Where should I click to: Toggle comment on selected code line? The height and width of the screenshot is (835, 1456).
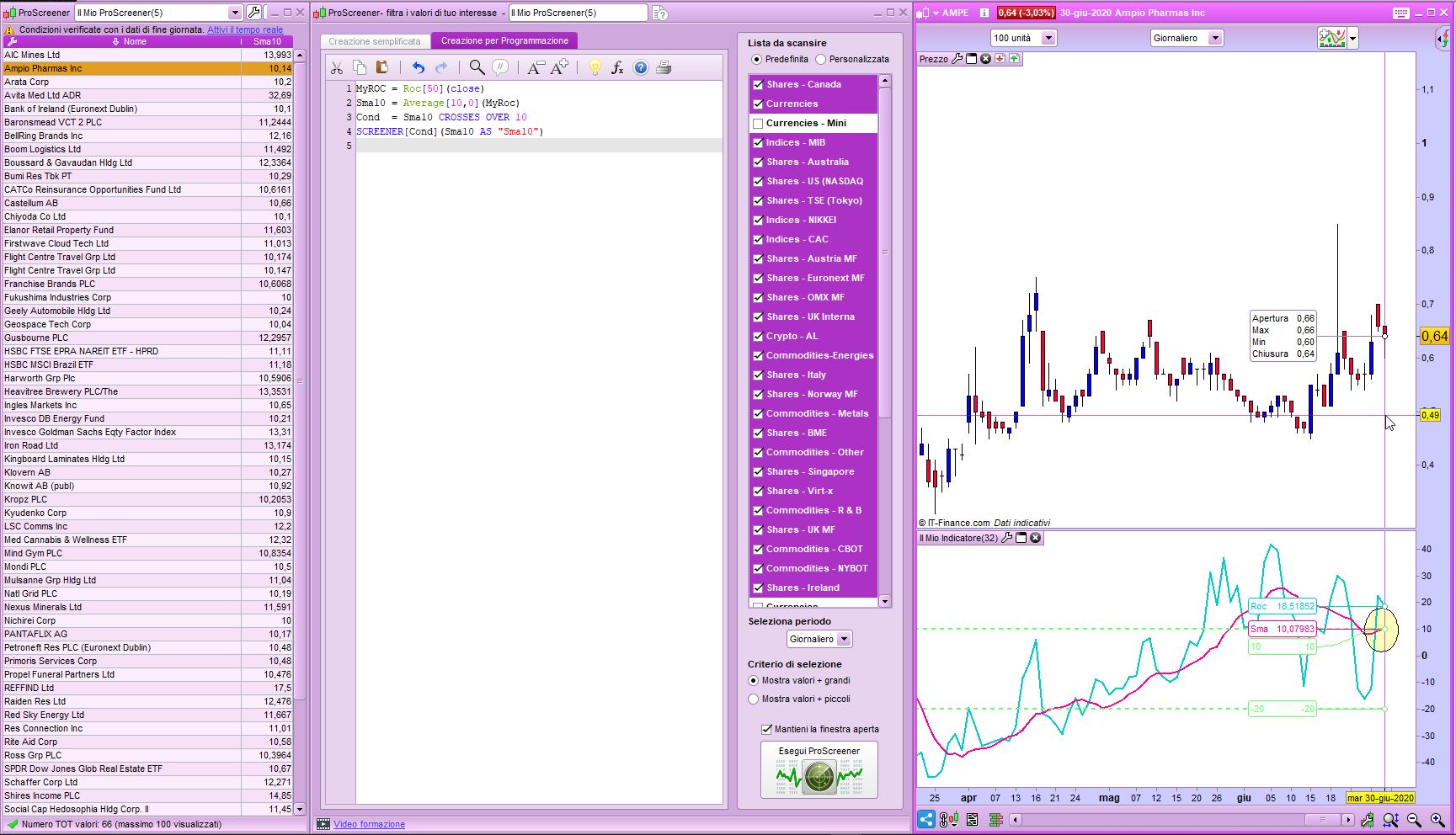[500, 68]
